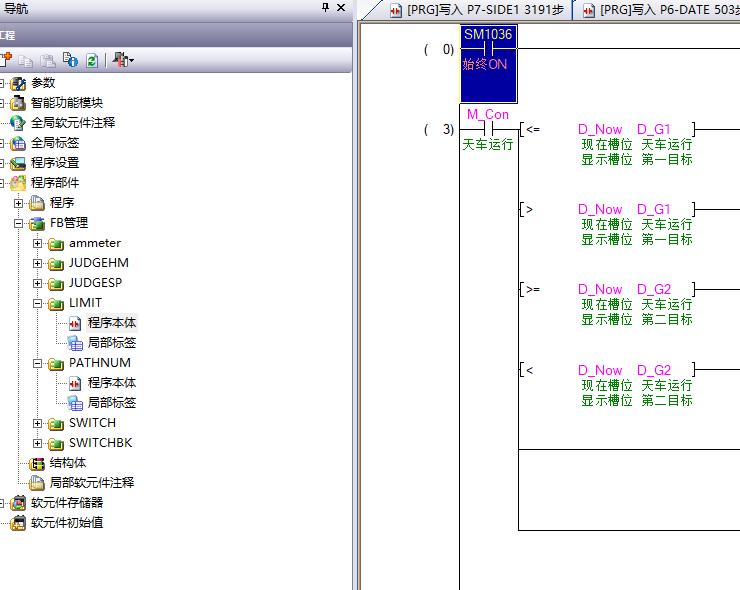Click the 软元件存储器 icon in tree
Viewport: 740px width, 590px height.
18,503
